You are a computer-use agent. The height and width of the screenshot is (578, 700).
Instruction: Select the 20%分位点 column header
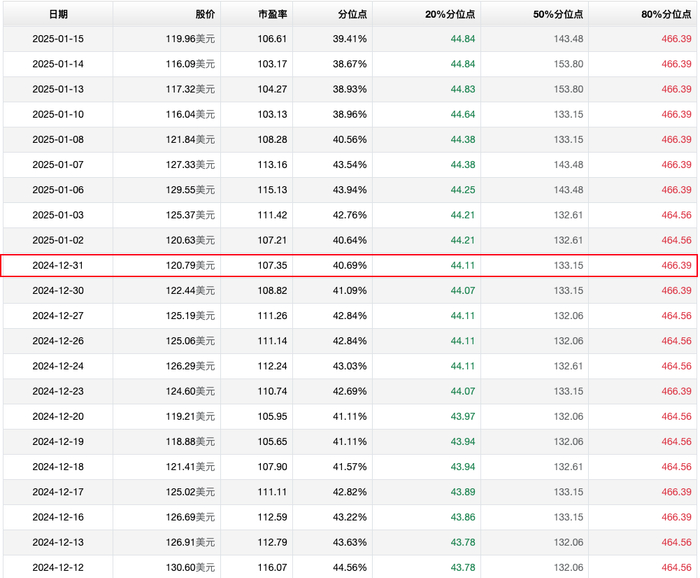pos(450,15)
